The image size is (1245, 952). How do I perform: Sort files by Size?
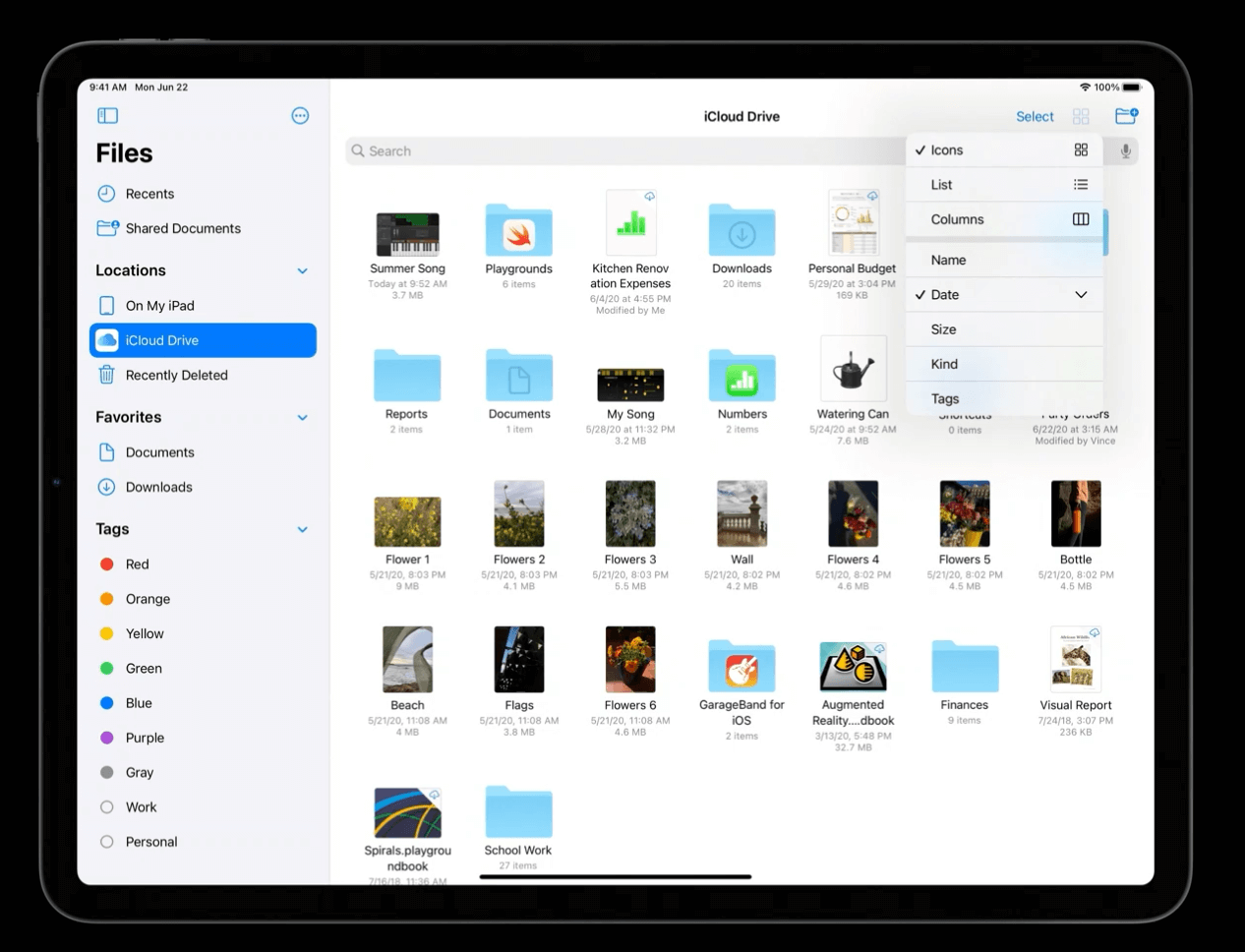[1004, 329]
